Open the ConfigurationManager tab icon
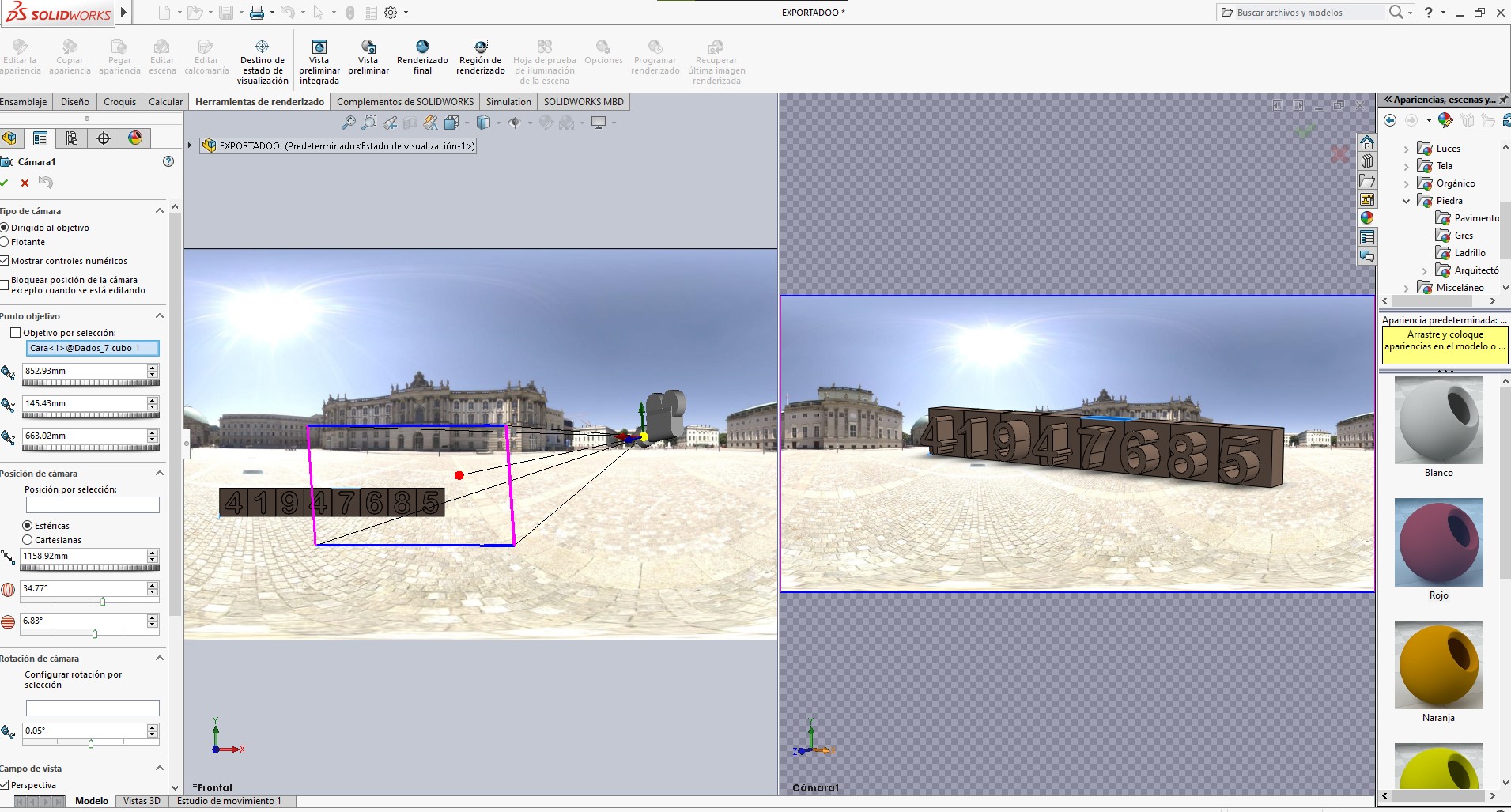This screenshot has width=1511, height=812. 72,138
